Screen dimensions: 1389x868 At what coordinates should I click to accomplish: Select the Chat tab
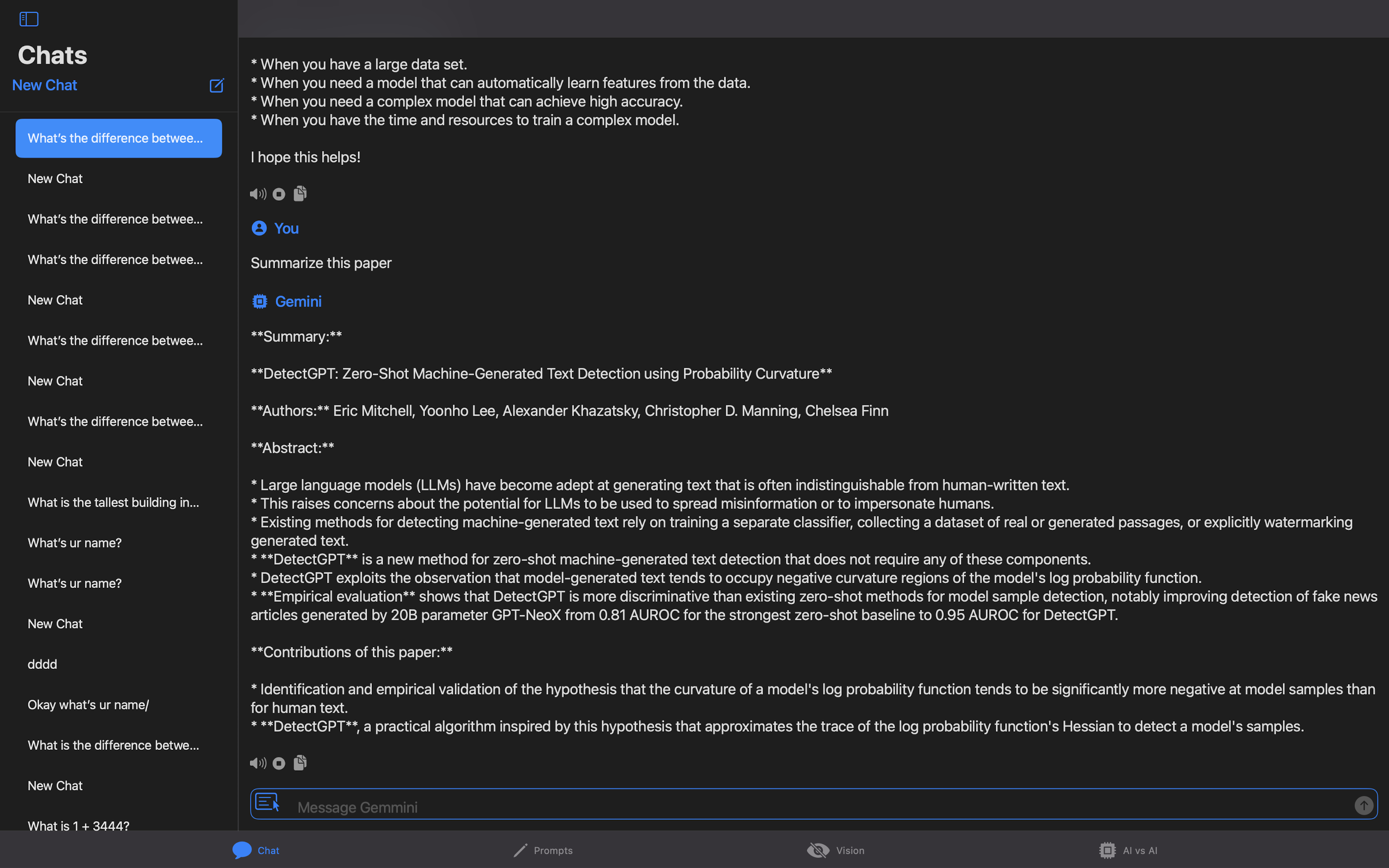pos(256,850)
